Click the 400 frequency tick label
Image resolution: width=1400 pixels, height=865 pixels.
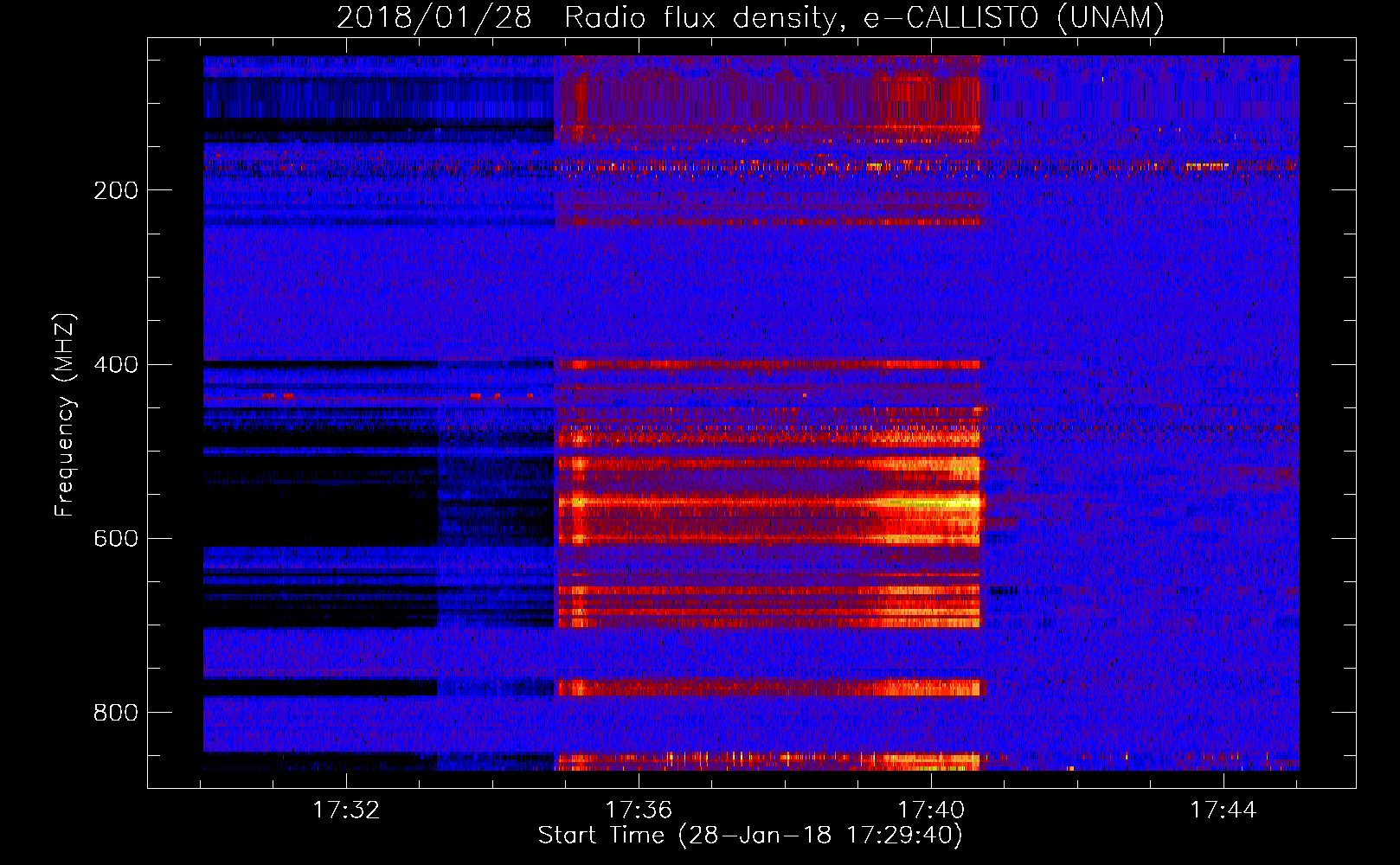(116, 364)
